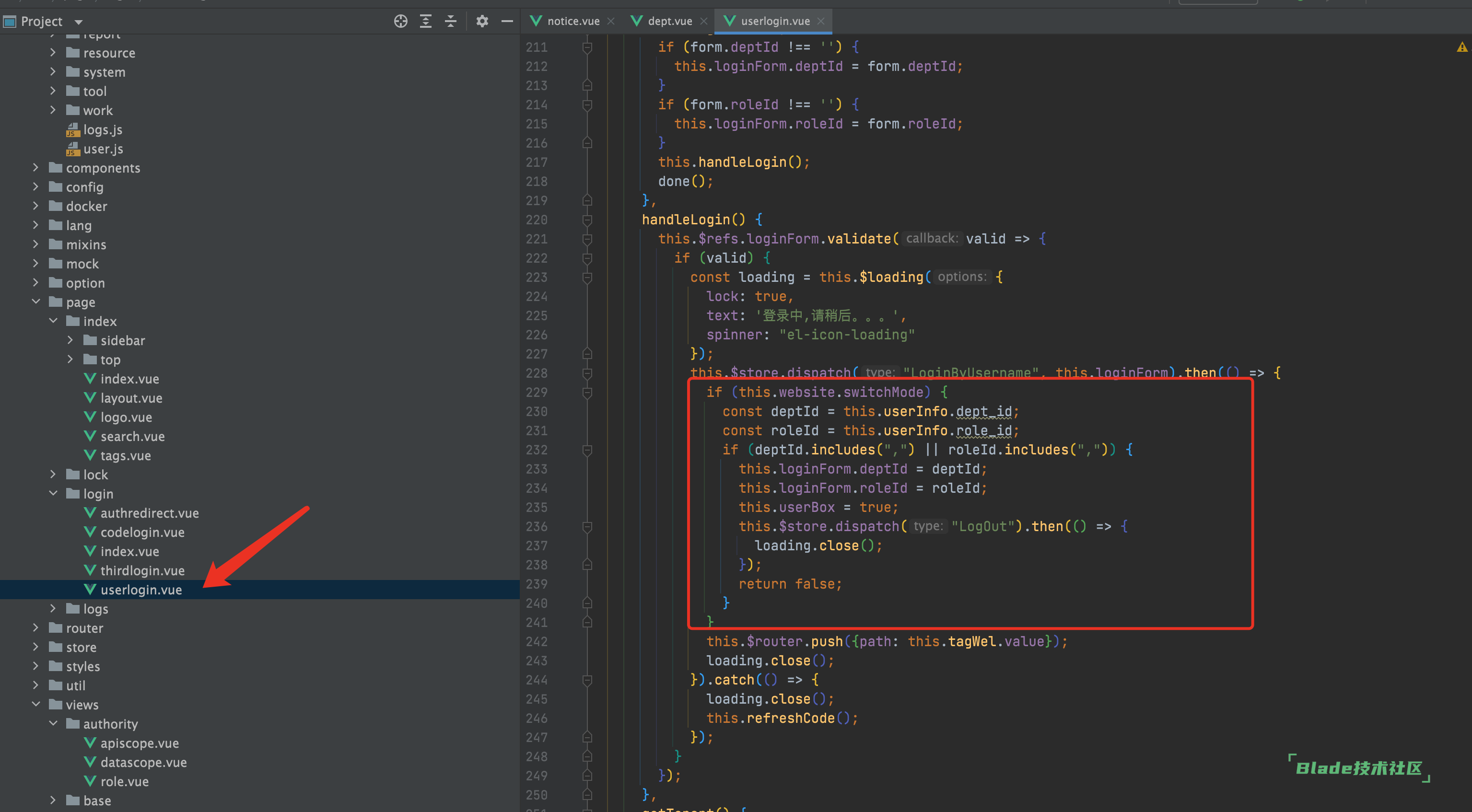Expand the lang folder
This screenshot has height=812, width=1472.
point(36,225)
